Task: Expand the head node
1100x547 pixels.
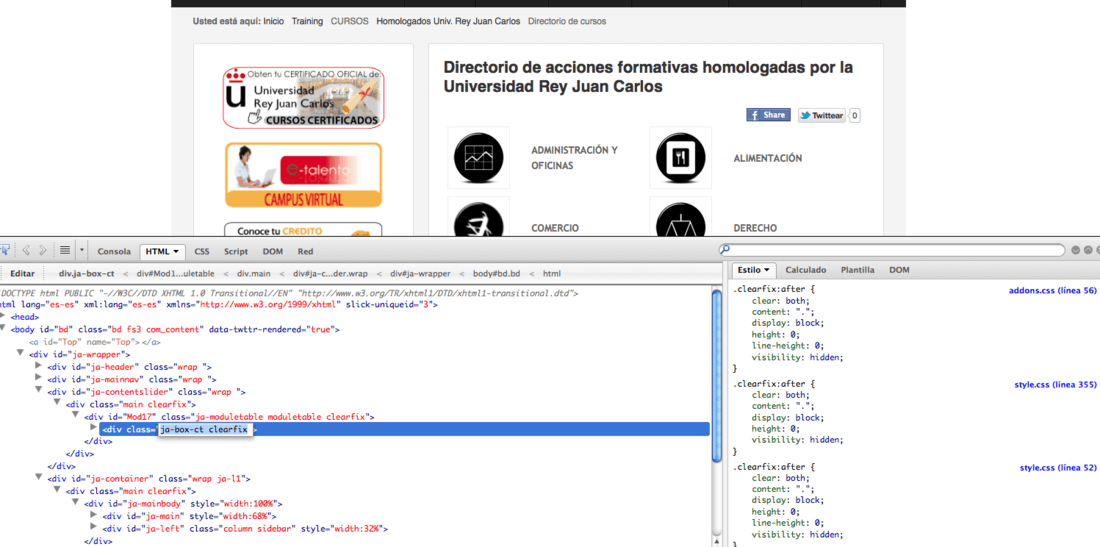Action: [4, 316]
